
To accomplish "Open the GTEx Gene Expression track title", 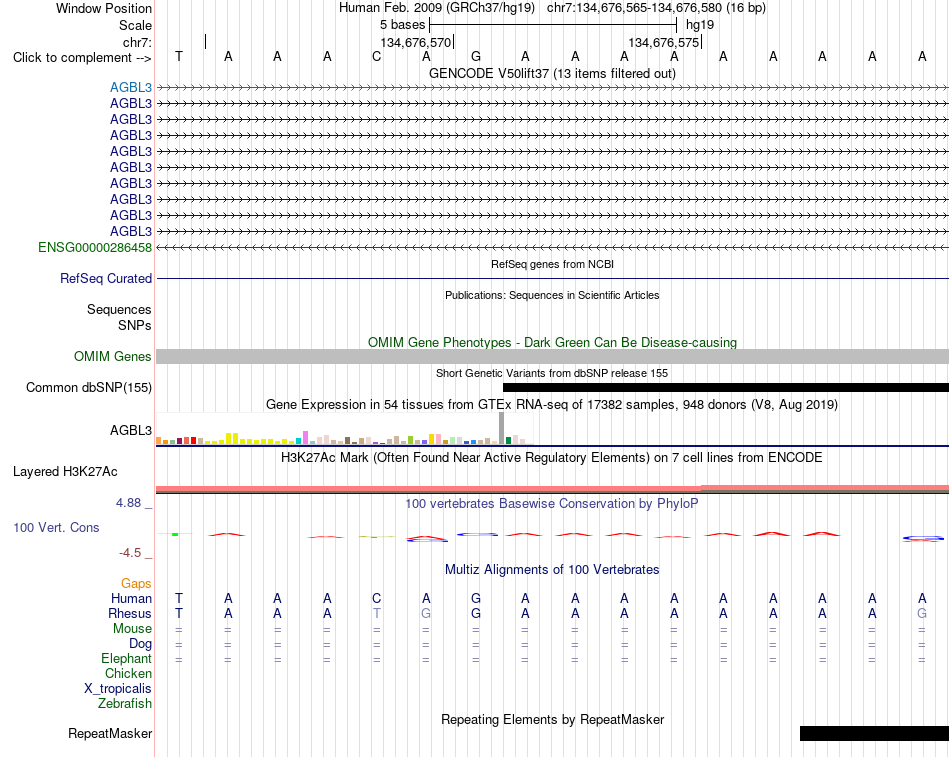I will [x=552, y=404].
